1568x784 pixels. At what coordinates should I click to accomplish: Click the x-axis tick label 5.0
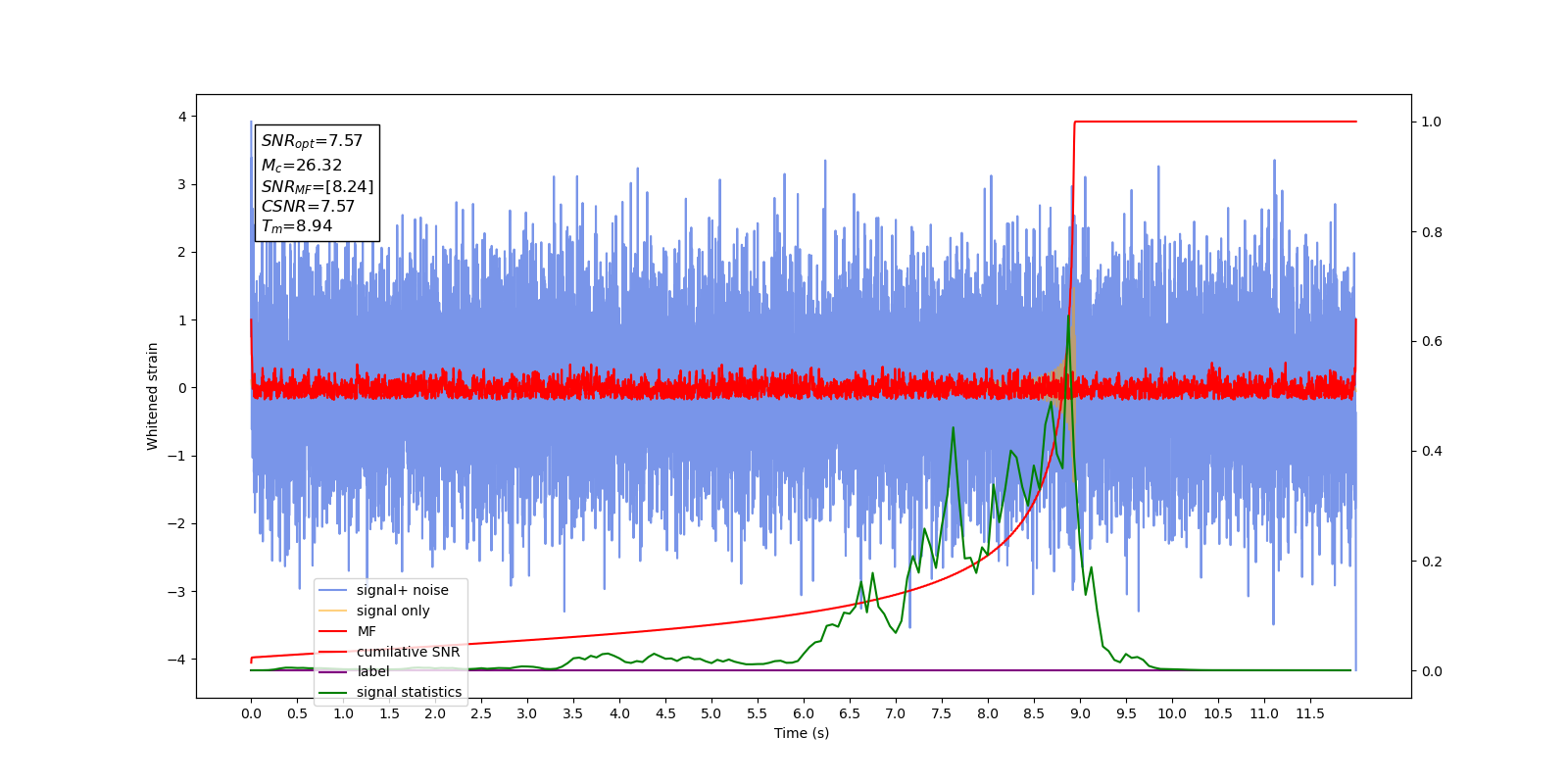[711, 713]
